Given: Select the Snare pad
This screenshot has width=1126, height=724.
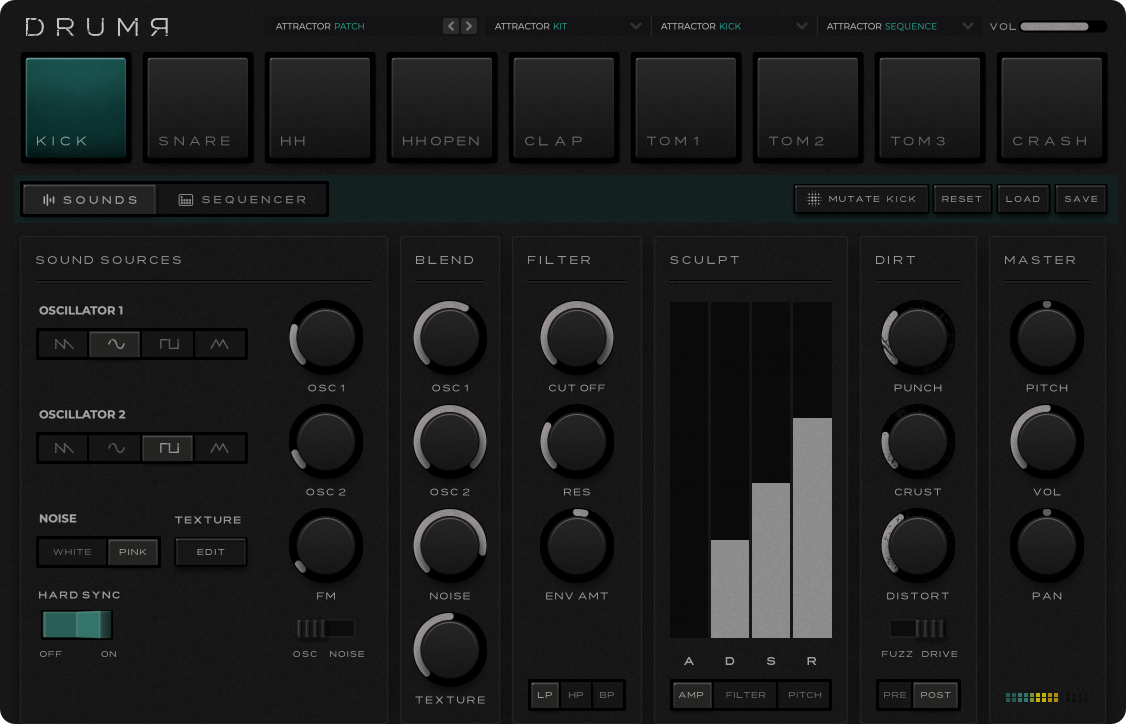Looking at the screenshot, I should coord(198,108).
